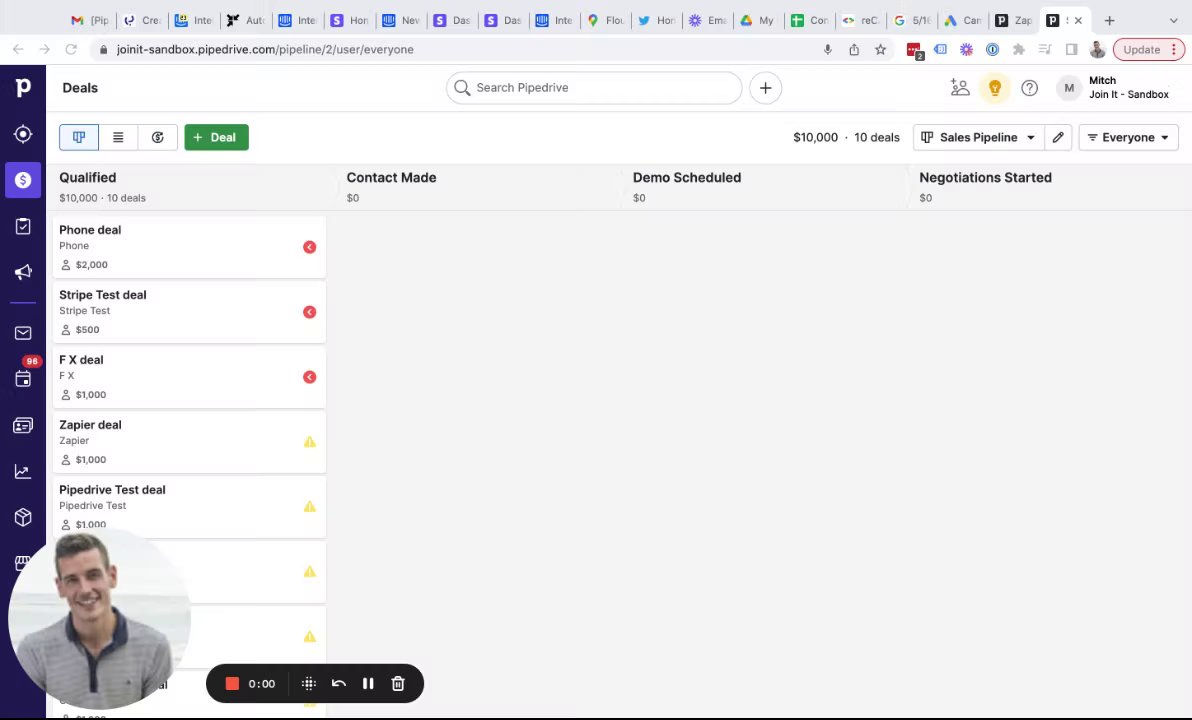Screen dimensions: 1192x720
Task: Stop the screen recording
Action: 232,684
